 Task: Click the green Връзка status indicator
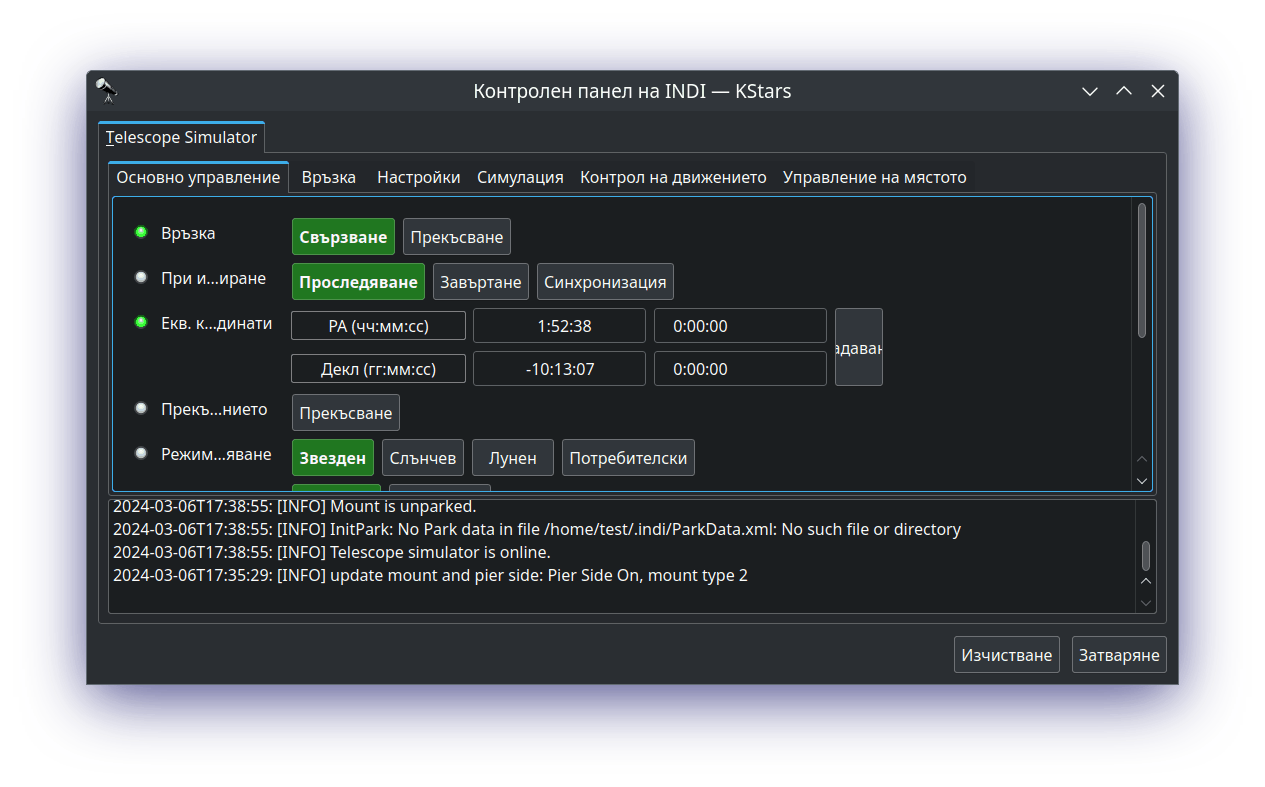[x=141, y=233]
